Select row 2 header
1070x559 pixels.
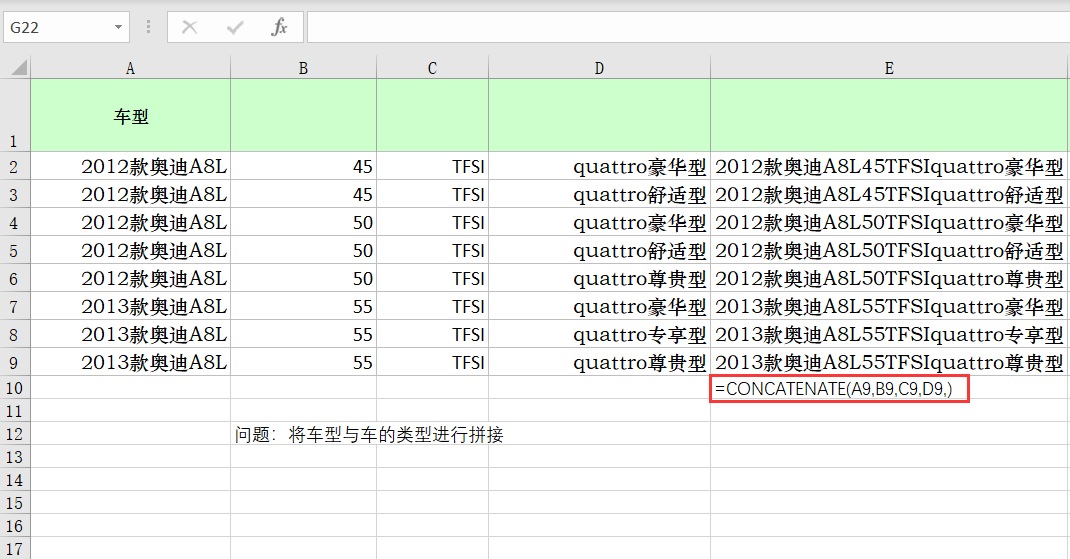tap(14, 167)
